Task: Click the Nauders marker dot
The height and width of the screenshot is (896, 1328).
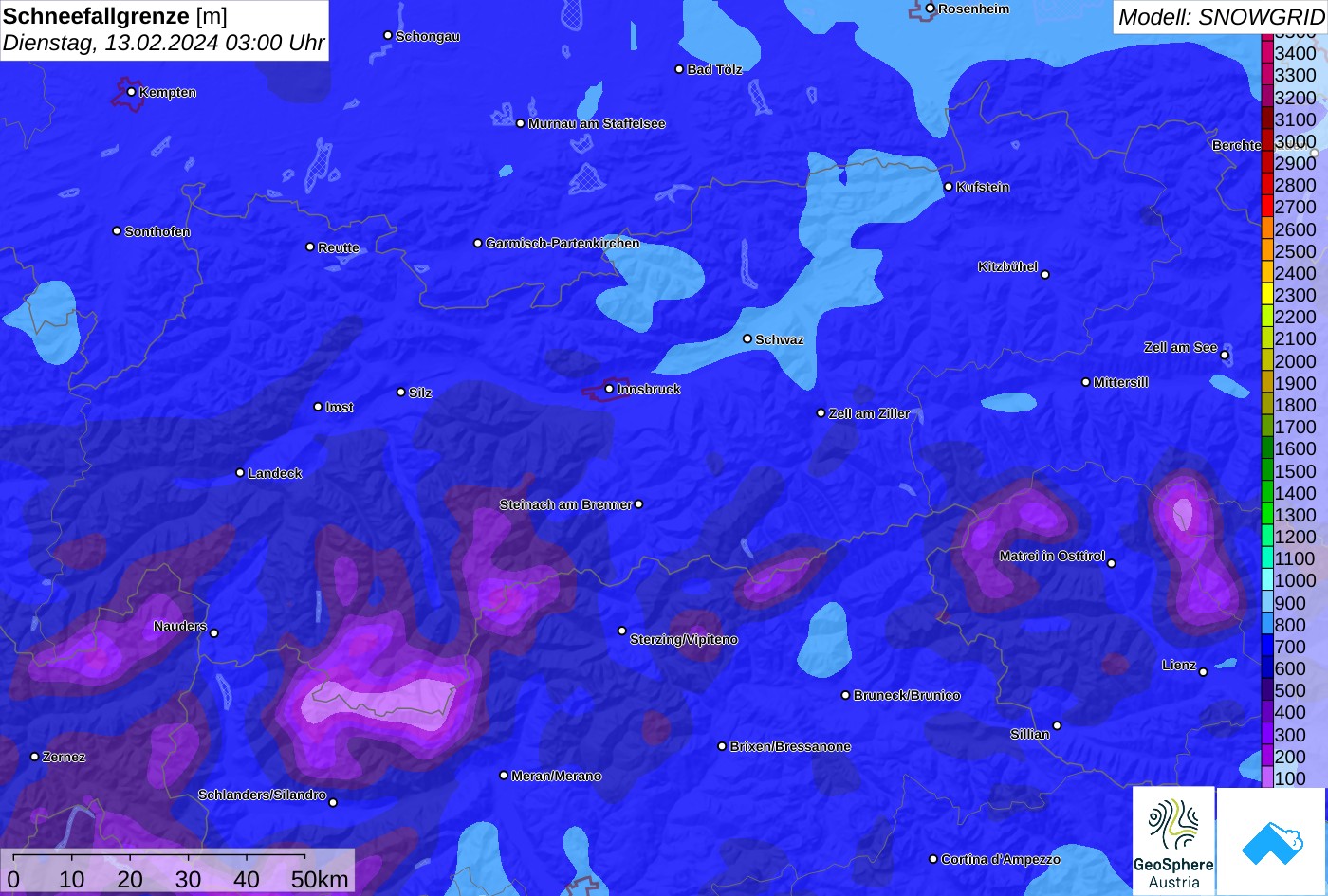Action: tap(214, 633)
